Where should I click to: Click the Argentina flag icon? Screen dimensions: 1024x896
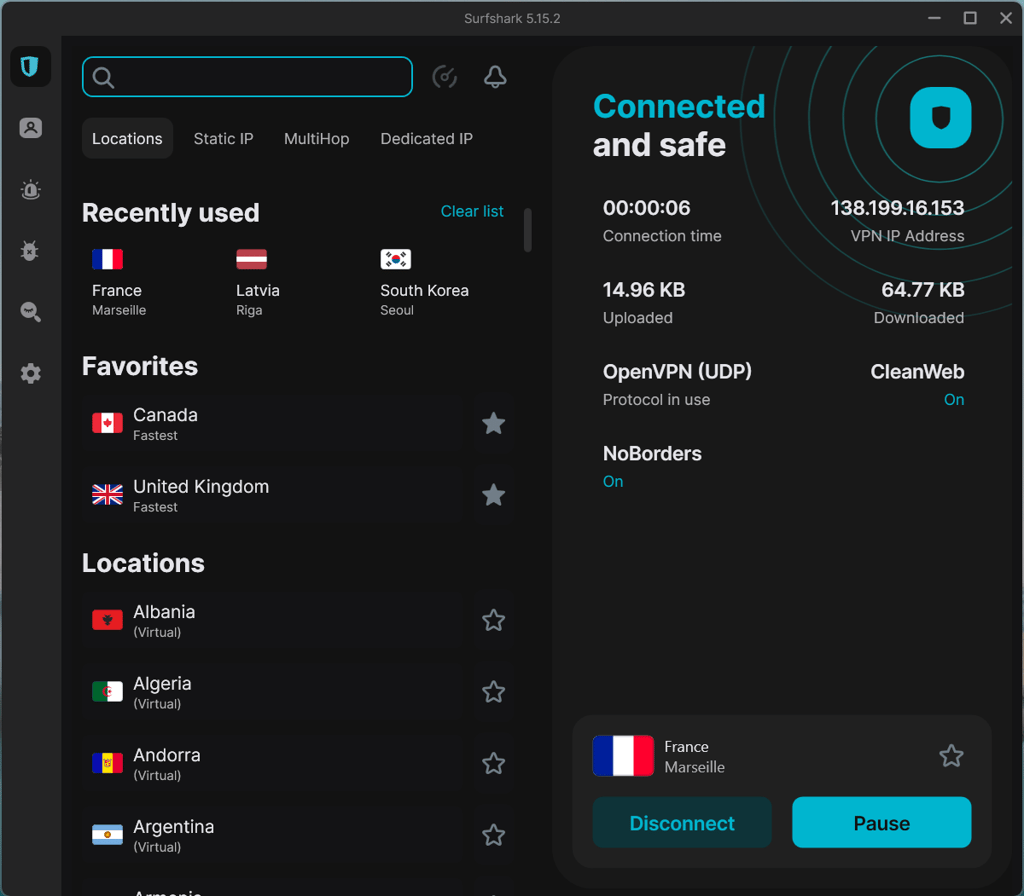107,835
